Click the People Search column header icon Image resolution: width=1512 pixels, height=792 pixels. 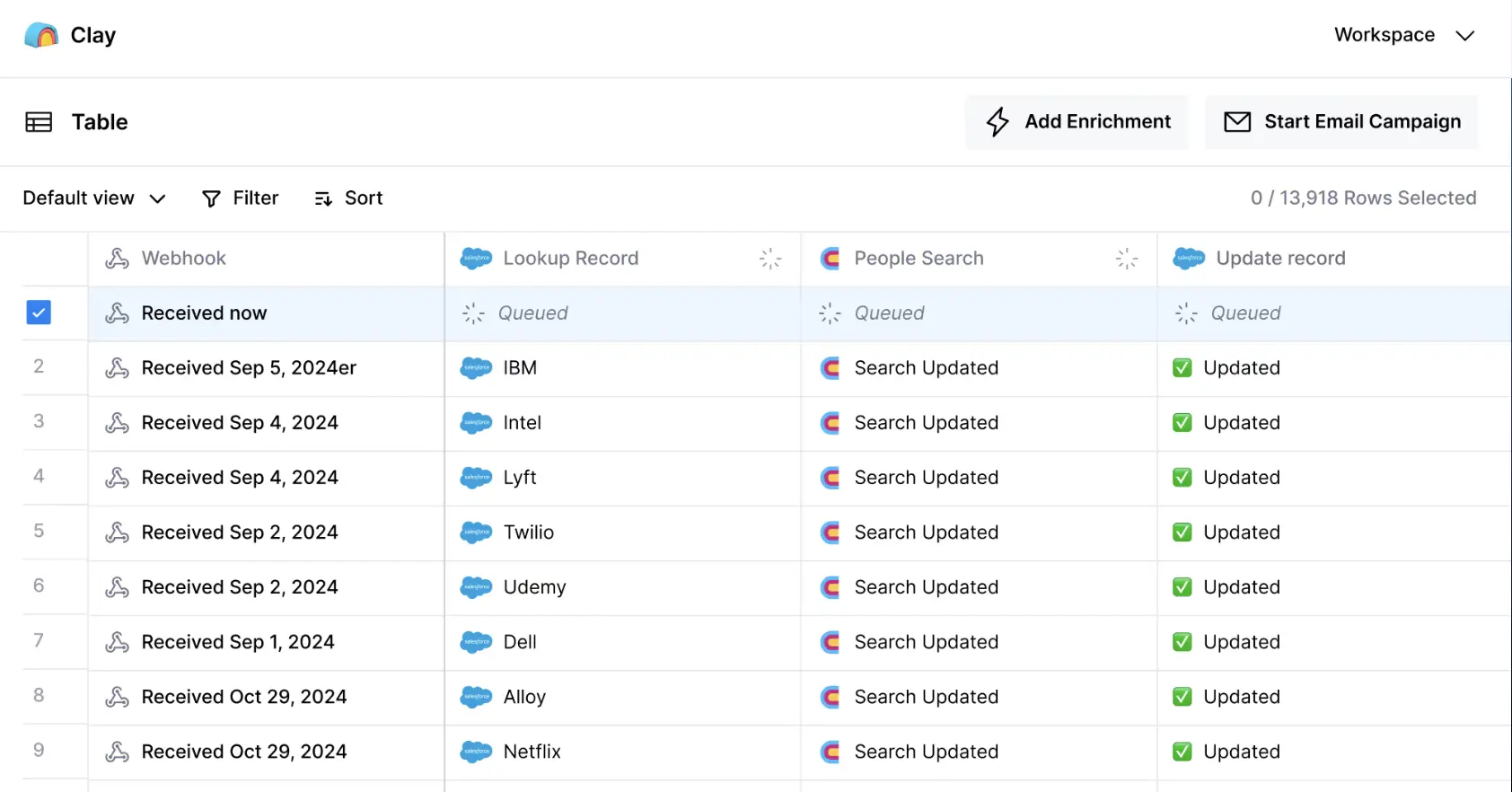pyautogui.click(x=831, y=259)
